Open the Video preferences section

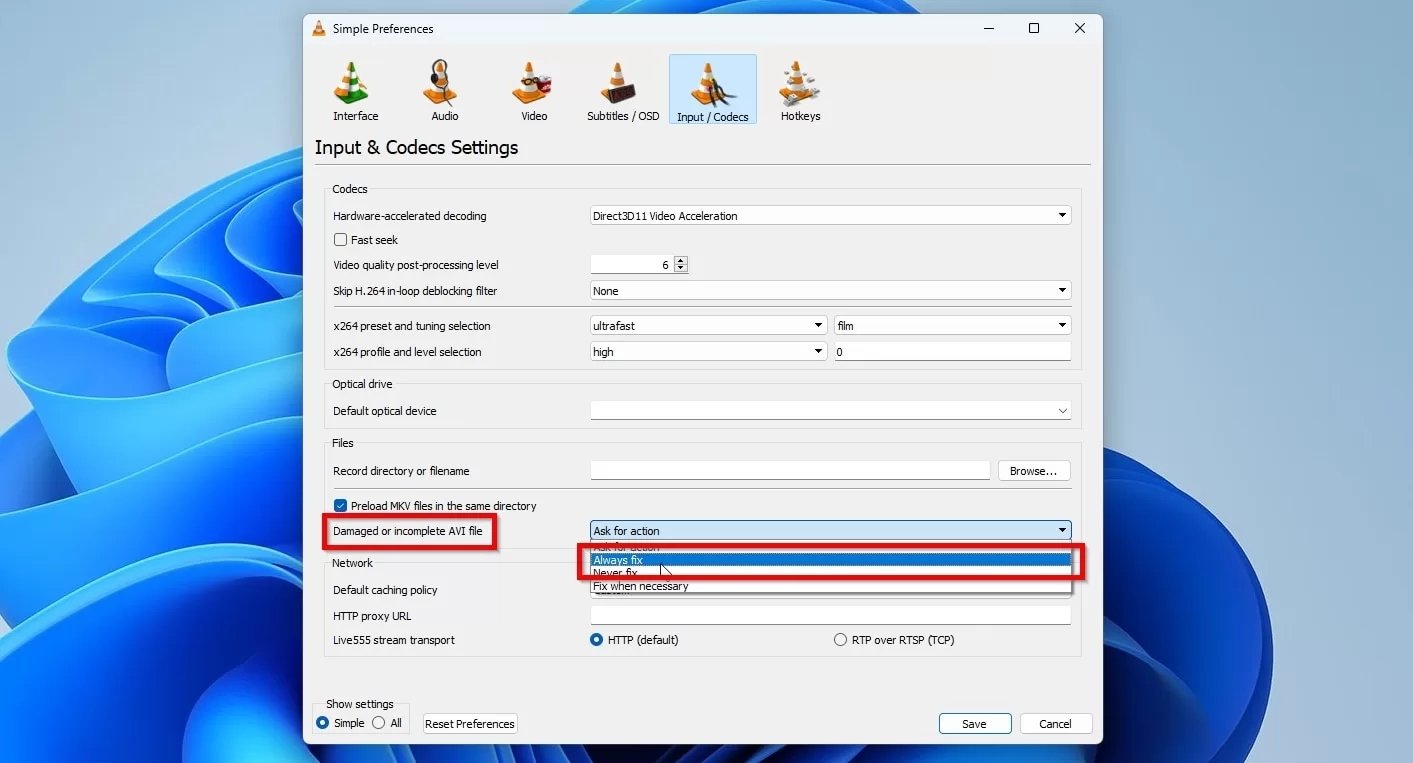[x=532, y=89]
